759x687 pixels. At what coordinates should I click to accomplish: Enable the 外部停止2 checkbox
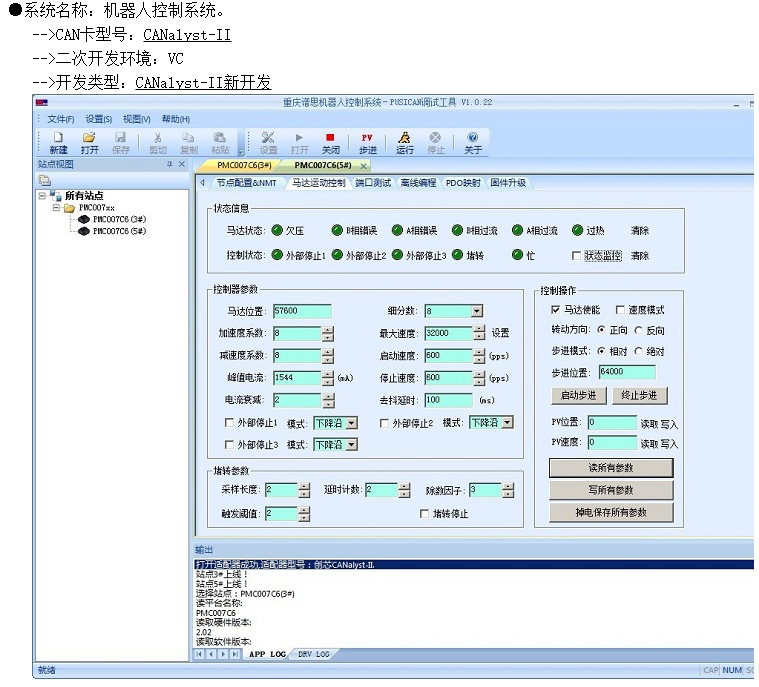pos(384,423)
